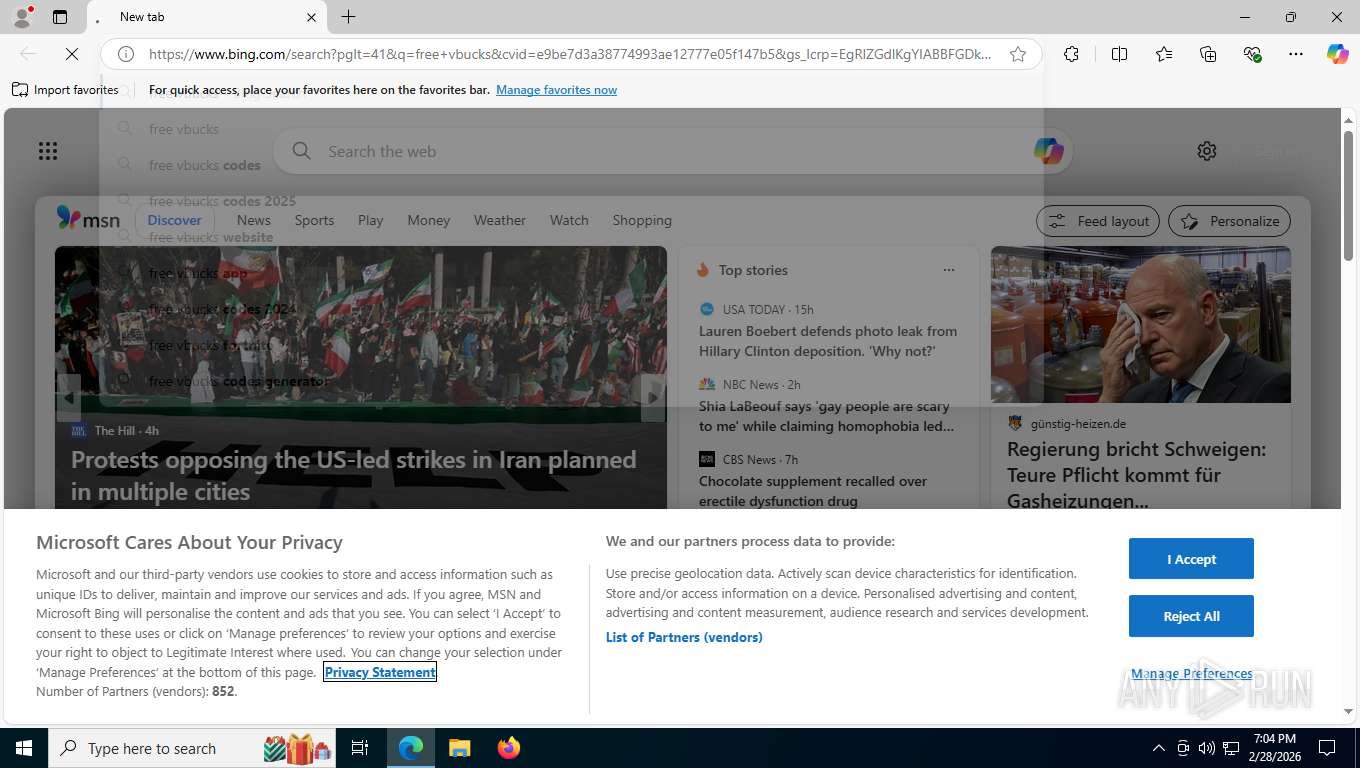Open the Money tab
The height and width of the screenshot is (768, 1360).
pos(429,220)
